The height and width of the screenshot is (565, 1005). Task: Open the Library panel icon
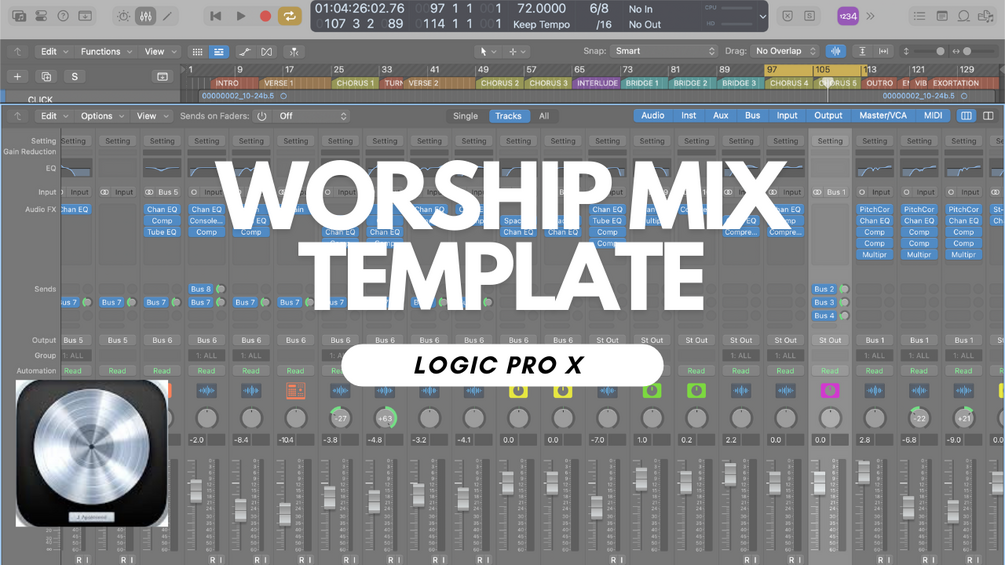click(19, 16)
